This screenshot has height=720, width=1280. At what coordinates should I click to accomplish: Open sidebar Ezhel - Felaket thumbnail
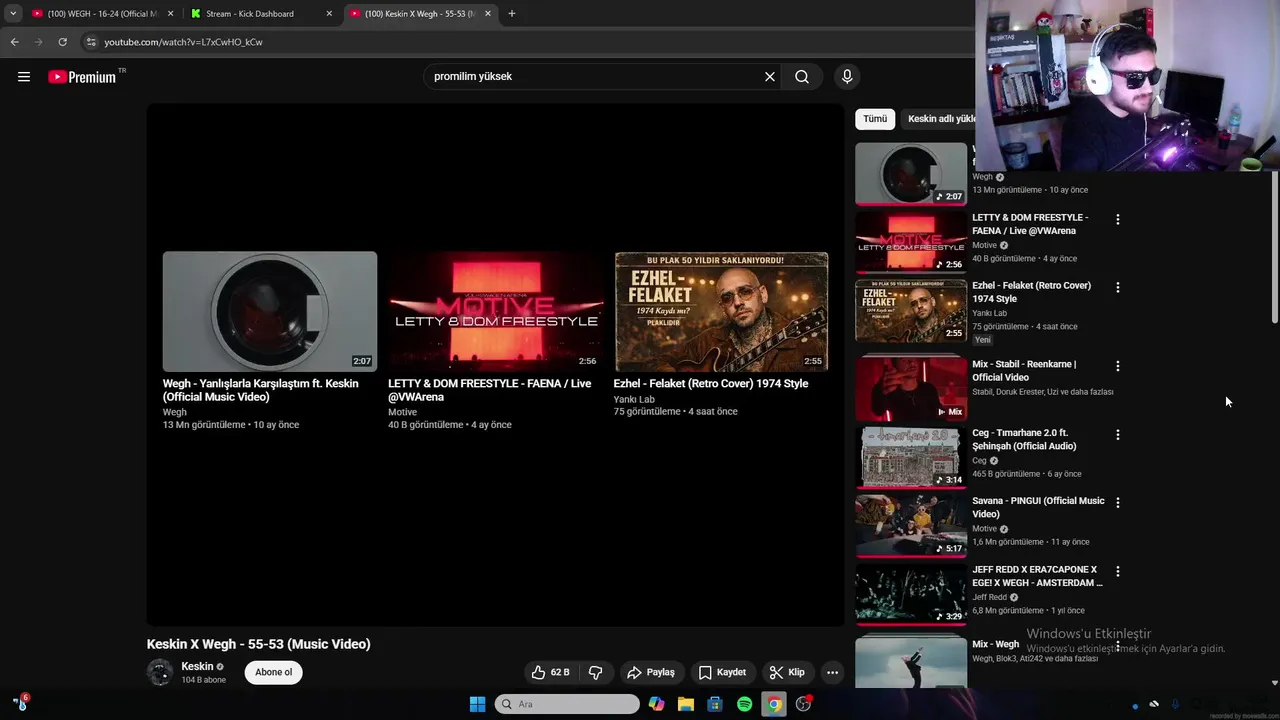[x=911, y=310]
